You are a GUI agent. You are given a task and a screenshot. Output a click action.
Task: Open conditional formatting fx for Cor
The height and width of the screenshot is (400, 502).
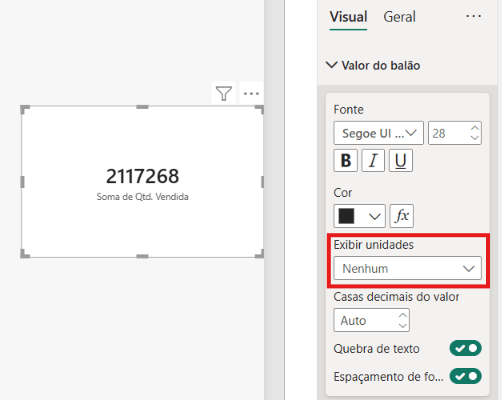402,216
